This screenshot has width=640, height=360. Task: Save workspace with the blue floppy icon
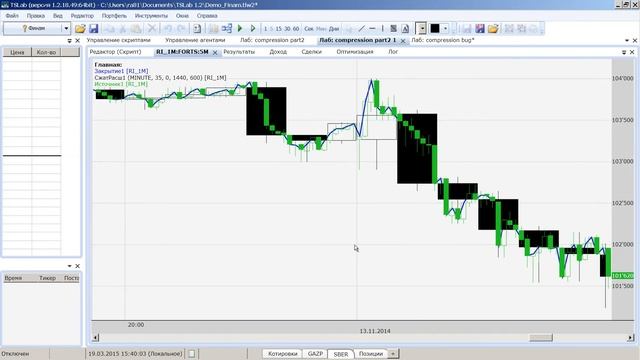[x=94, y=29]
